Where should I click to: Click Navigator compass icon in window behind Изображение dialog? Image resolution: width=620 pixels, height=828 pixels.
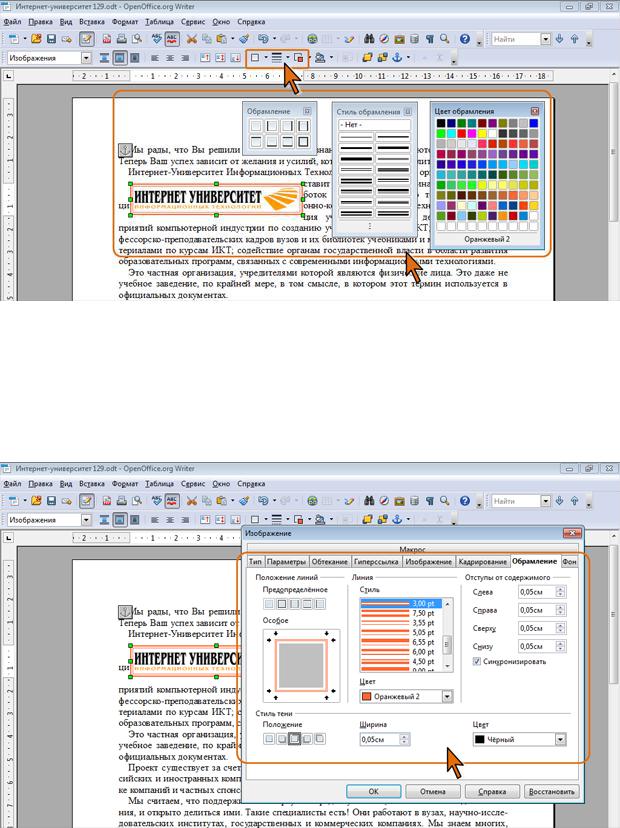(x=384, y=501)
